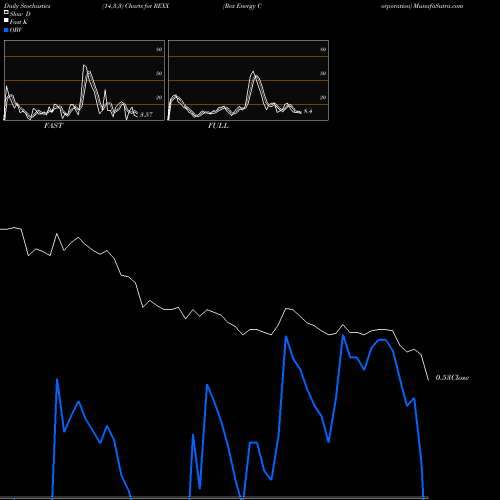This screenshot has width=500, height=500.
Task: Click the 80 axis label in FAST chart
Action: (x=159, y=49)
